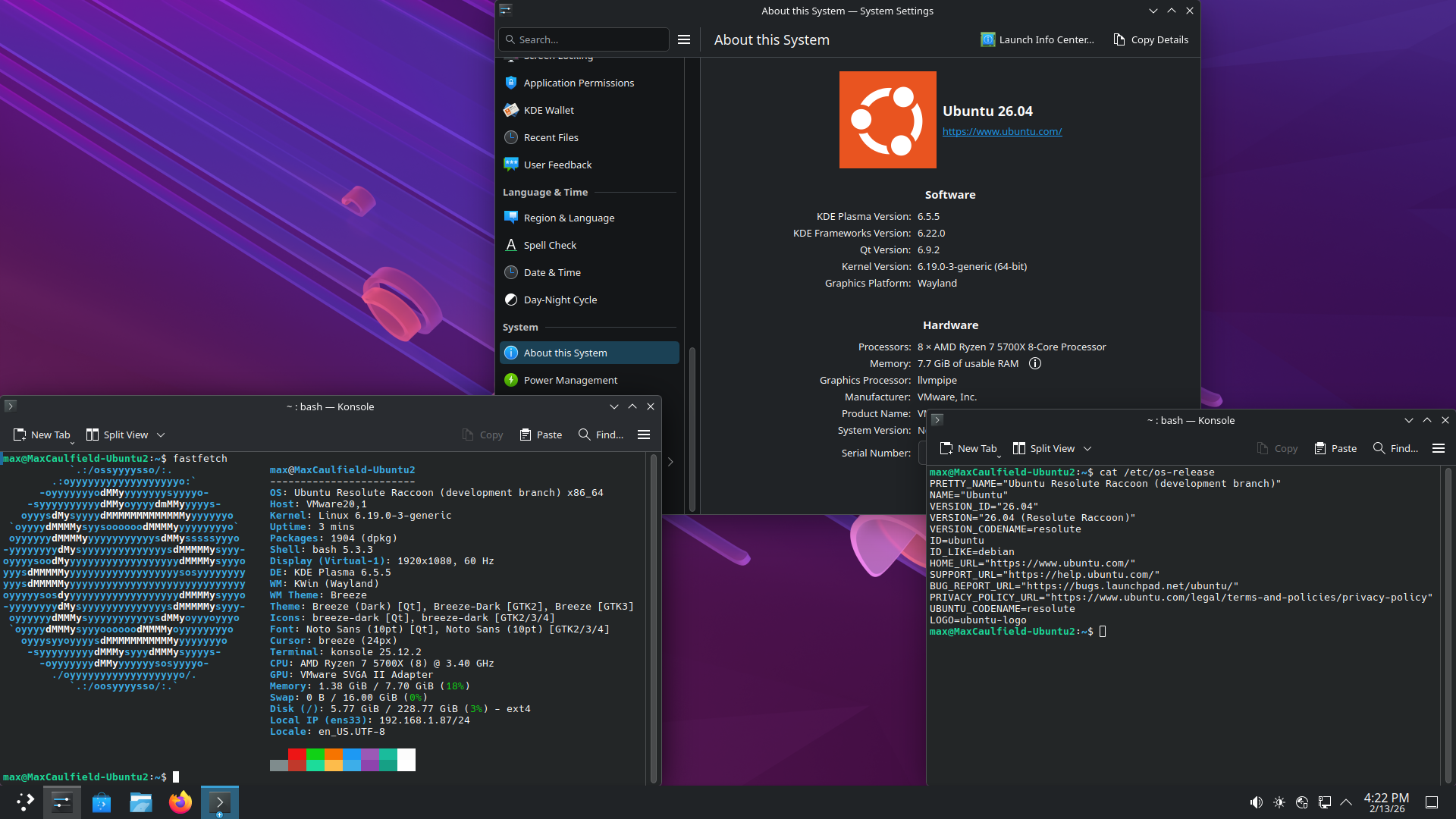This screenshot has height=819, width=1456.
Task: Click New Tab in right Konsole
Action: click(x=969, y=448)
